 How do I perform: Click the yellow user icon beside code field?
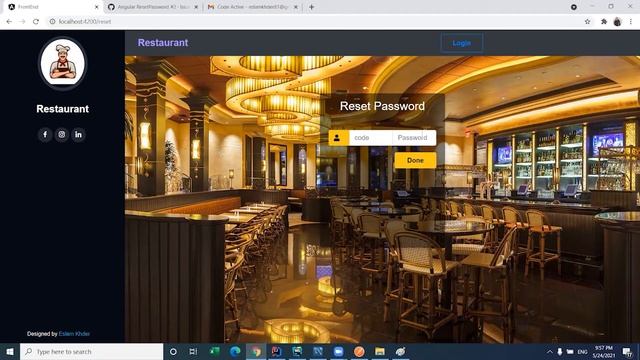coord(337,138)
